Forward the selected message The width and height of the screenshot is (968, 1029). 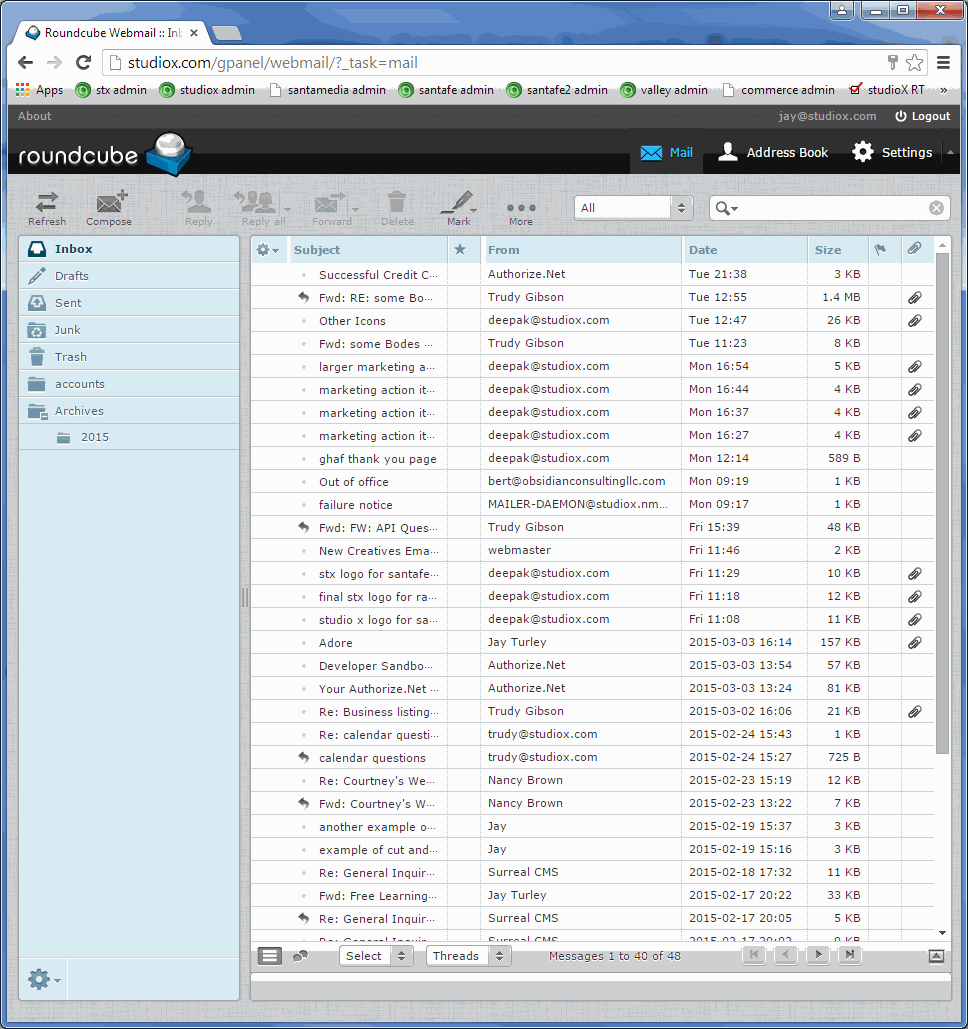[x=330, y=208]
